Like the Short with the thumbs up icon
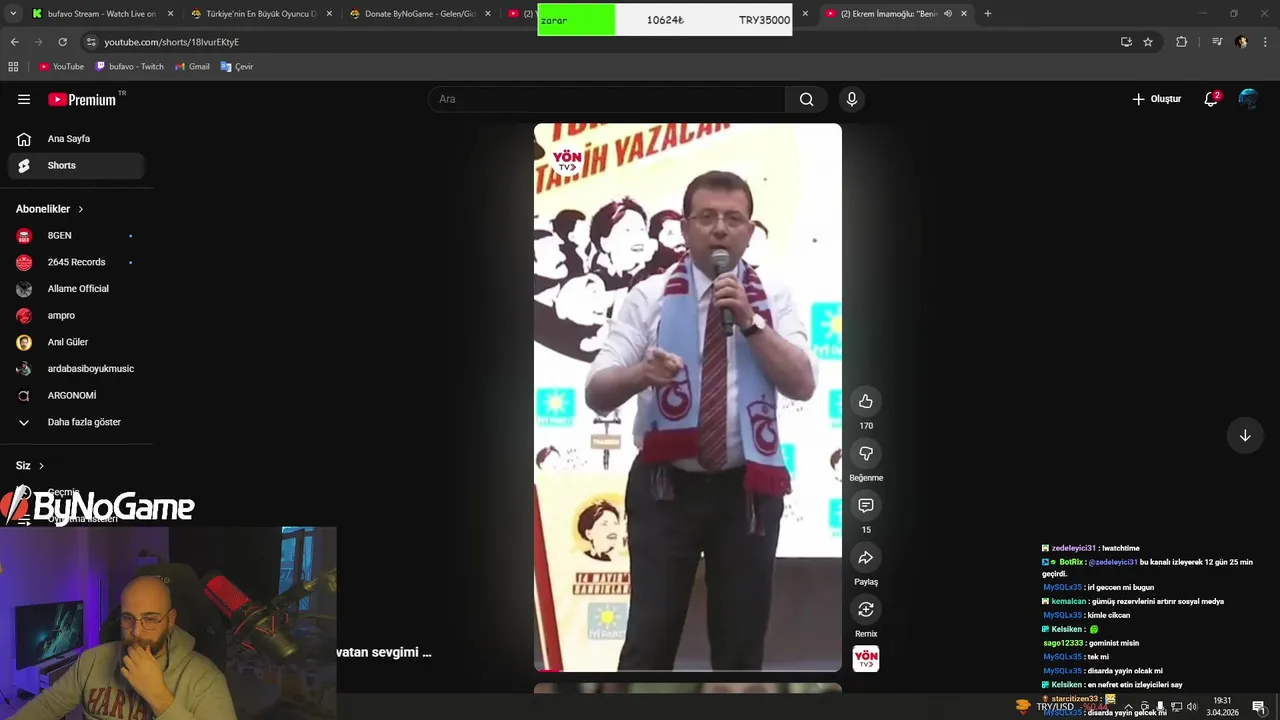 [x=866, y=401]
